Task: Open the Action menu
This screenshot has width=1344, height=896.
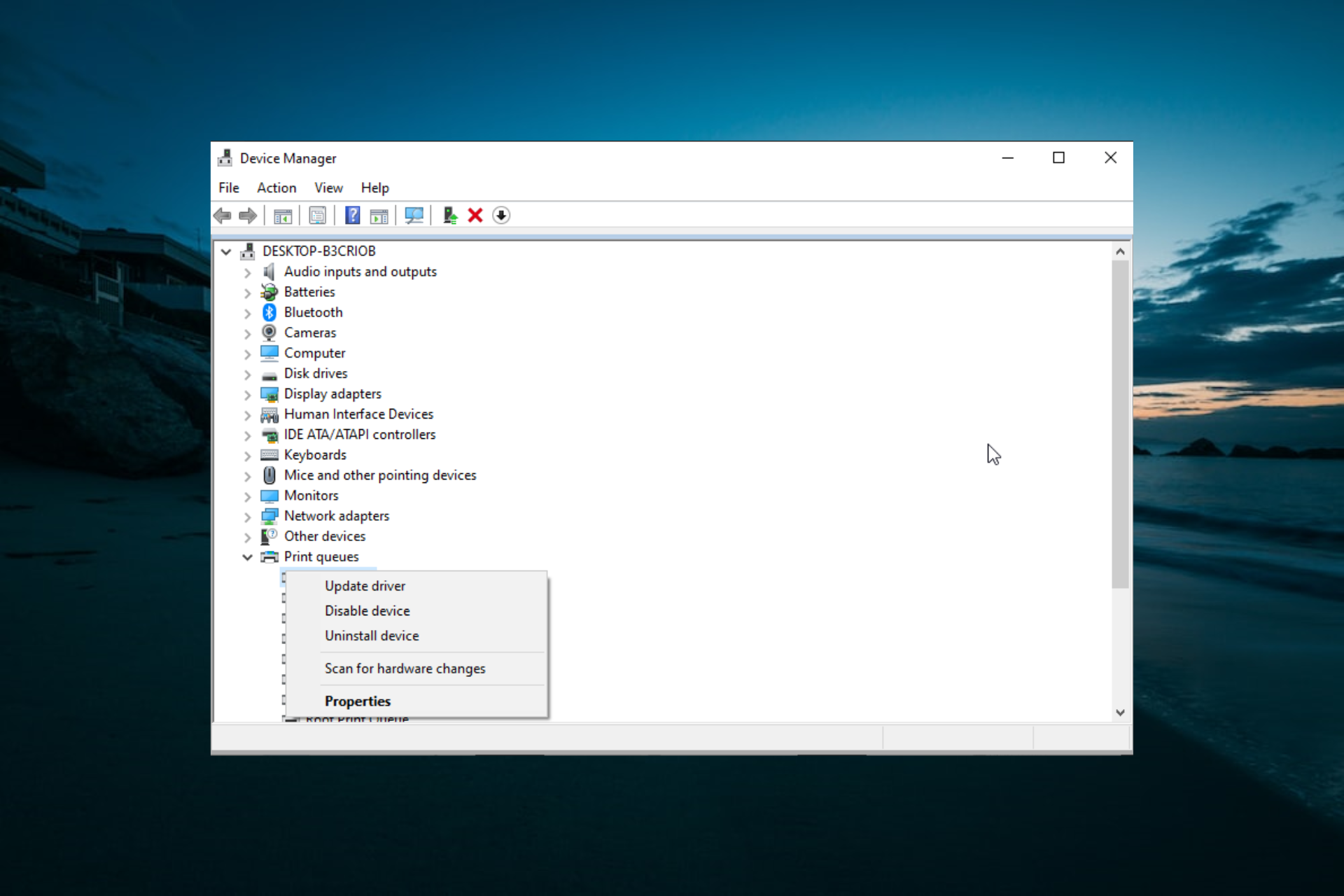Action: pos(276,188)
